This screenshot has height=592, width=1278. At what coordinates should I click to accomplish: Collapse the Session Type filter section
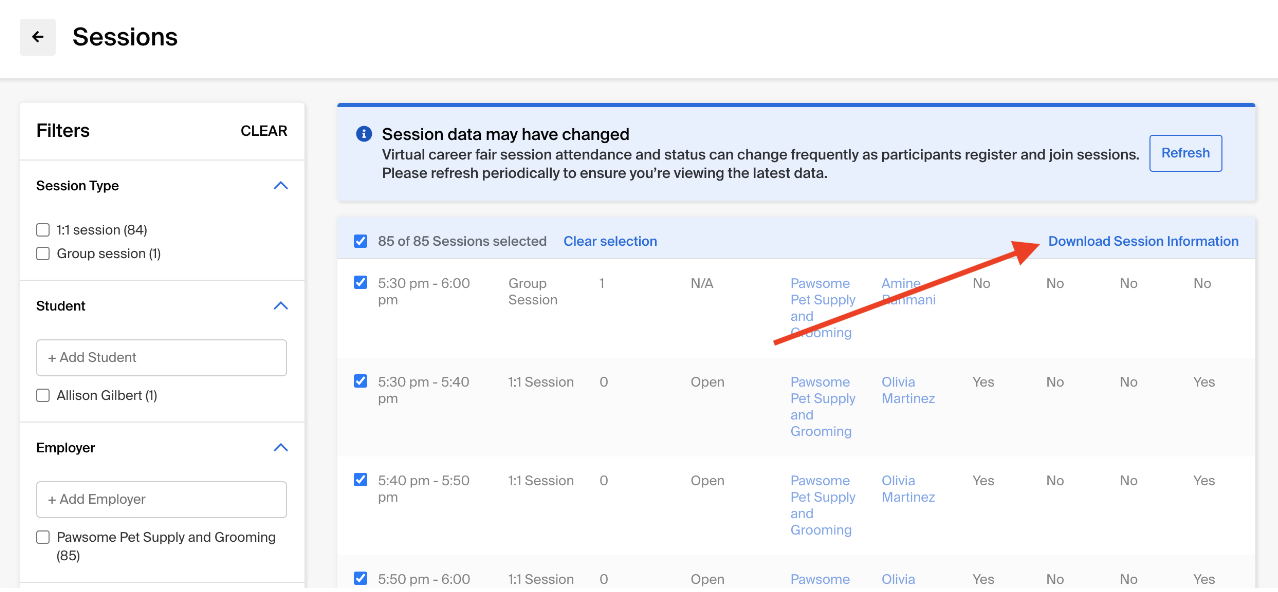[281, 185]
